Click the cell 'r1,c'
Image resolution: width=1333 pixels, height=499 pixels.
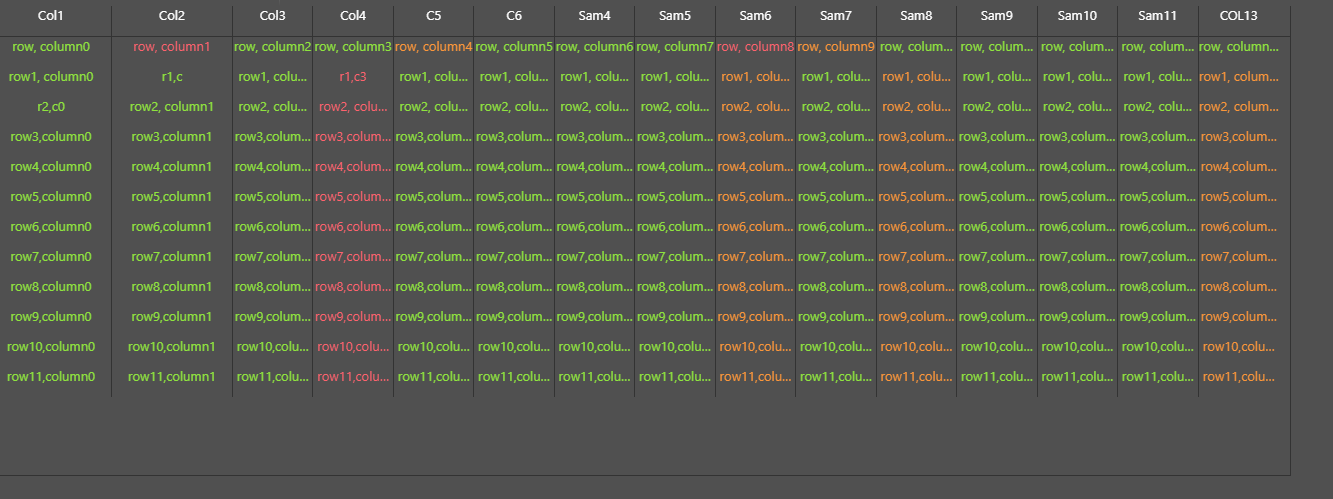click(172, 77)
